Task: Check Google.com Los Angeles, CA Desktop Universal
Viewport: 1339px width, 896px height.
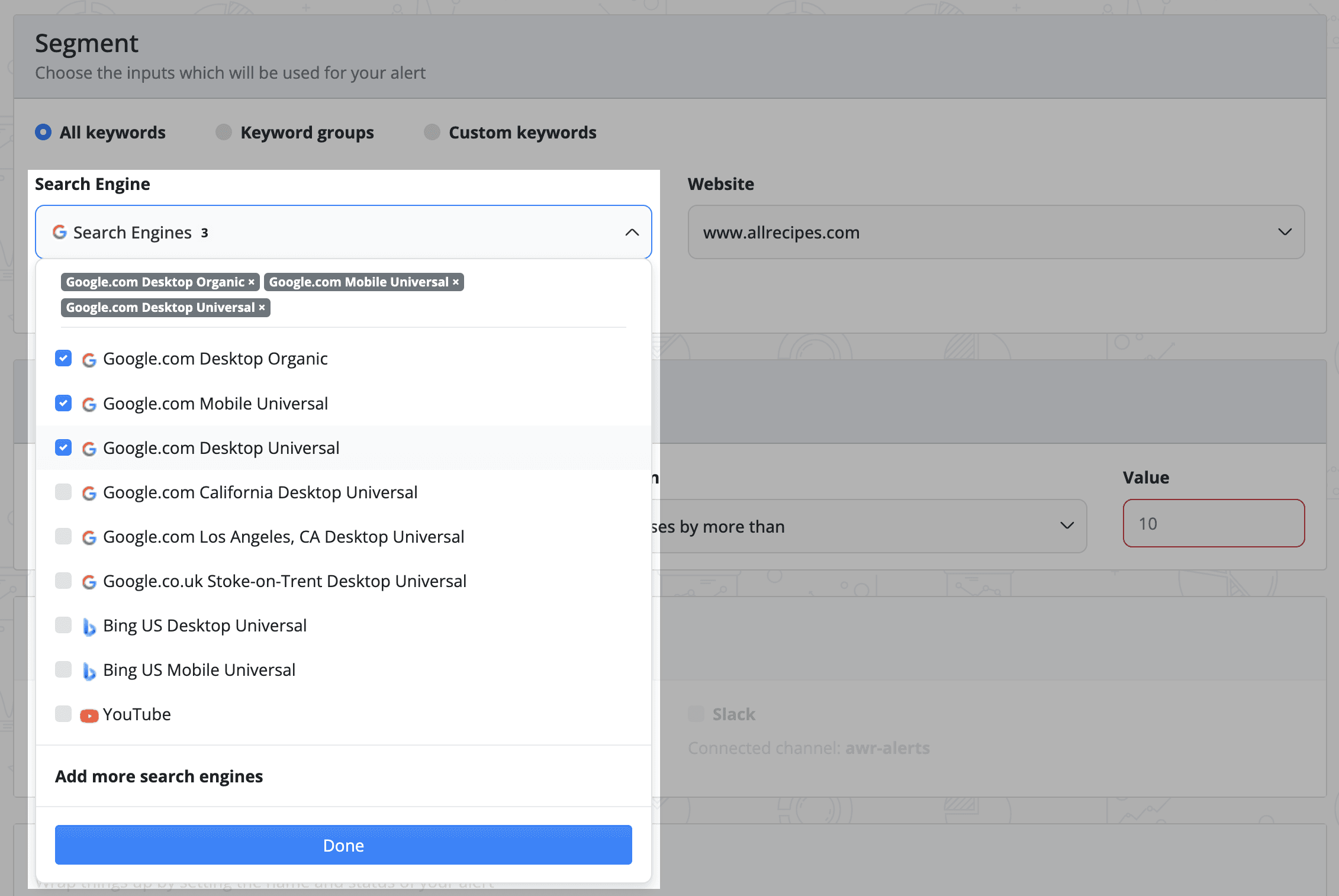Action: pyautogui.click(x=63, y=536)
